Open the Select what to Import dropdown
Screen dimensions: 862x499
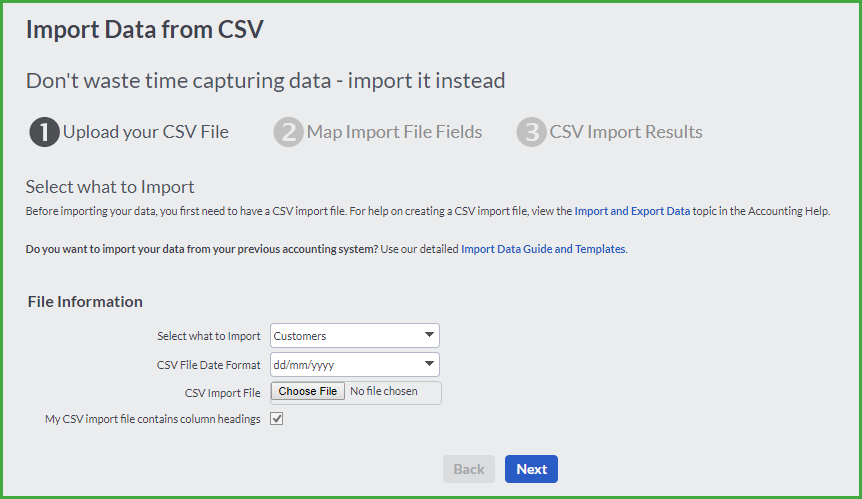[x=355, y=336]
